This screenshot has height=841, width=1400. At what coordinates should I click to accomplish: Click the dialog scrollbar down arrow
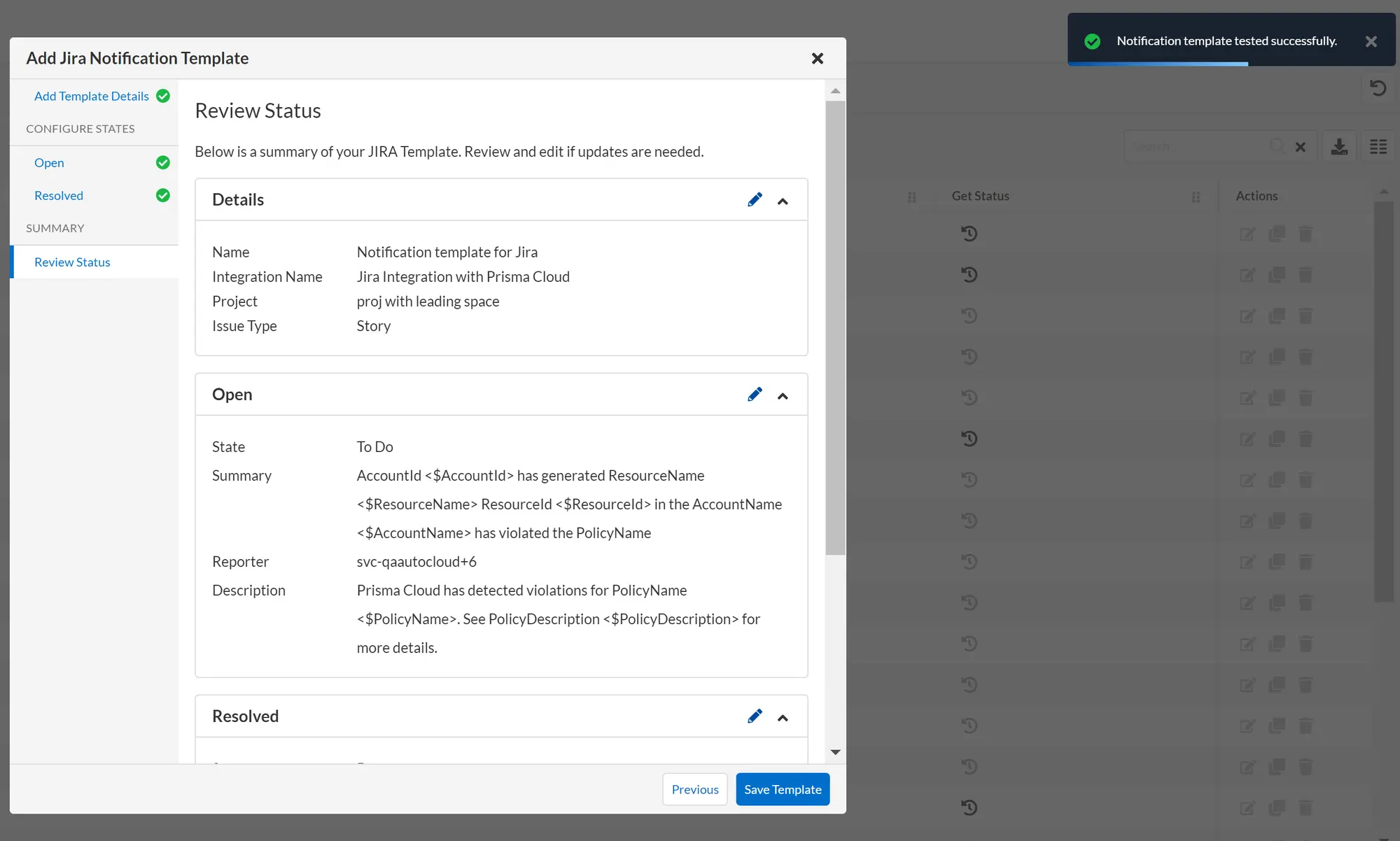[x=835, y=752]
